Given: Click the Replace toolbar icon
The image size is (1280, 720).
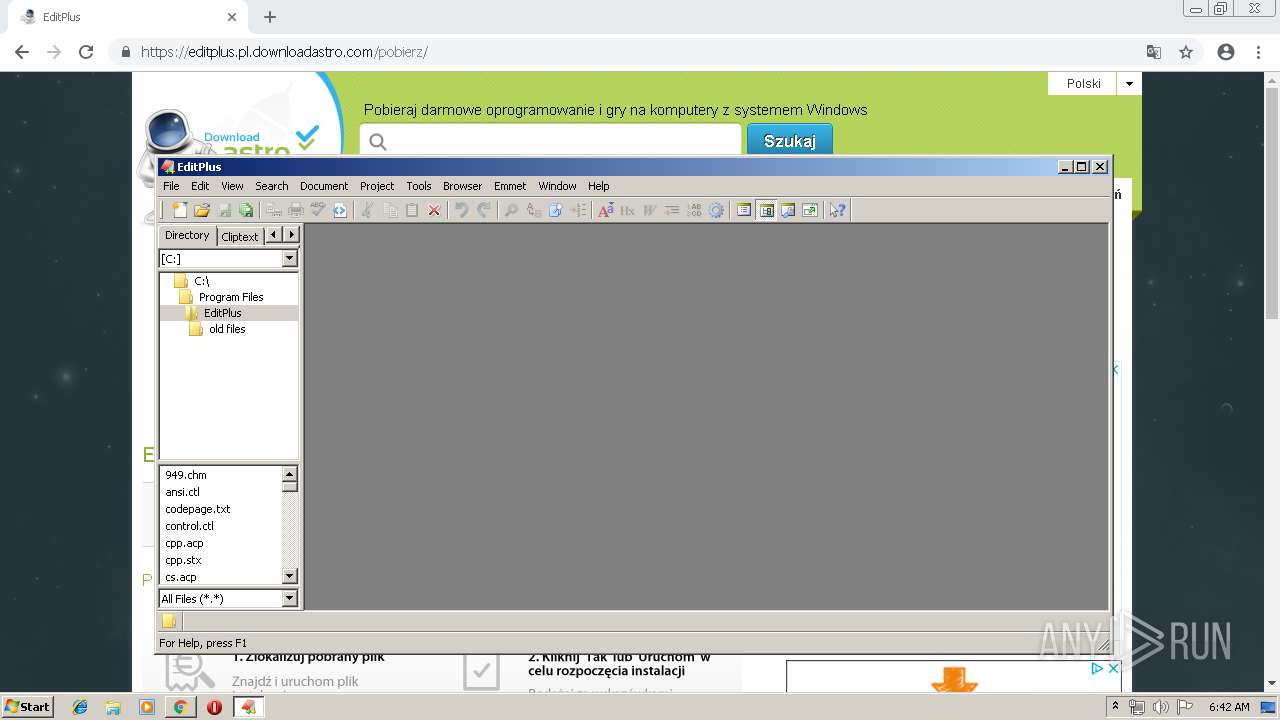Looking at the screenshot, I should point(533,210).
